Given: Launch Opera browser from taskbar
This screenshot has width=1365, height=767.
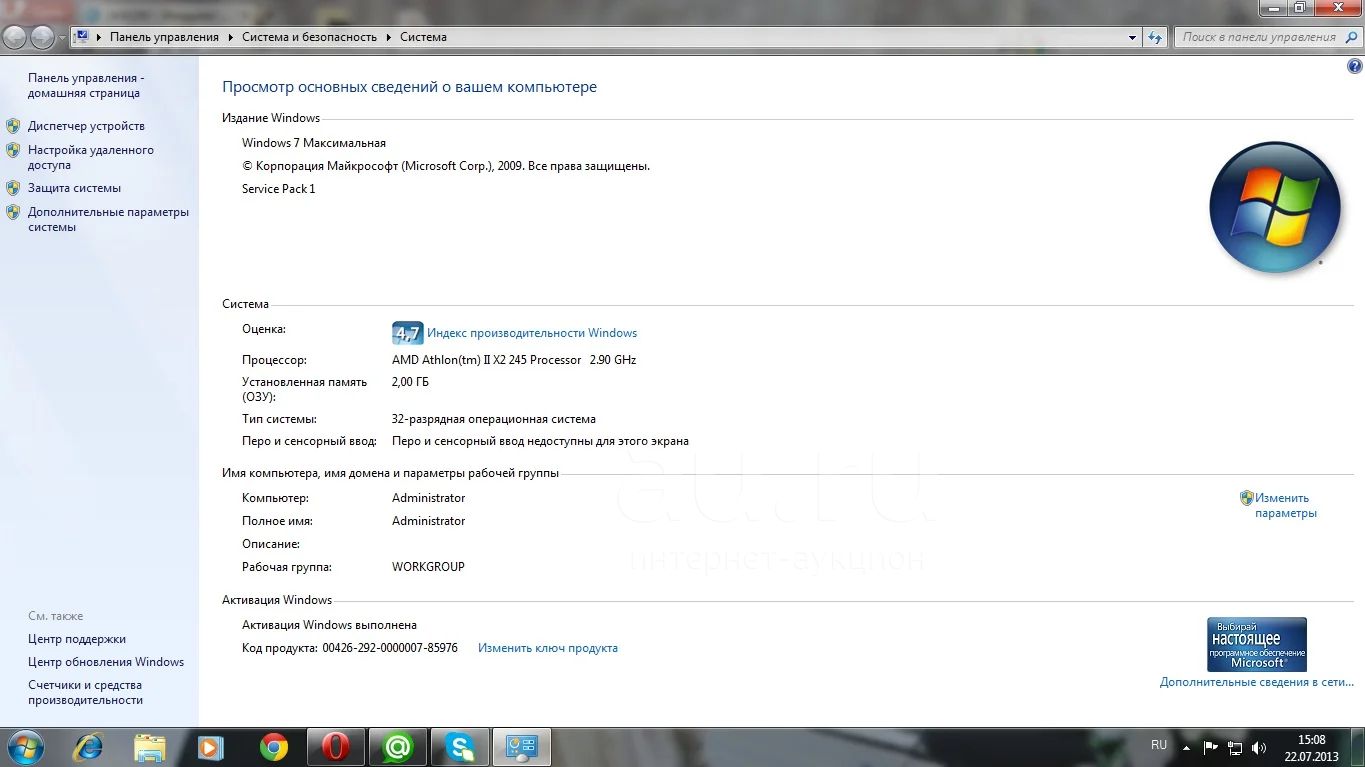Looking at the screenshot, I should pyautogui.click(x=335, y=747).
